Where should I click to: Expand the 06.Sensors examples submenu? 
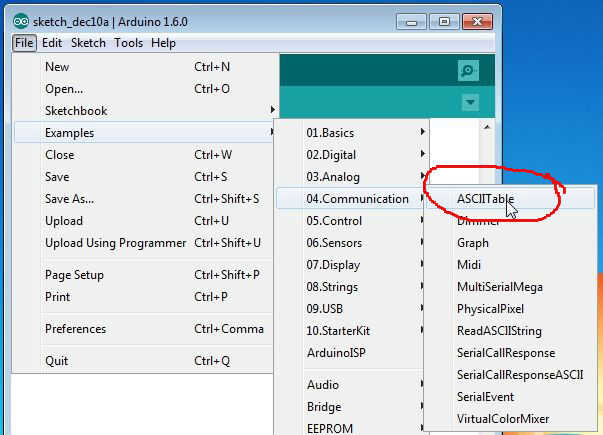click(350, 243)
